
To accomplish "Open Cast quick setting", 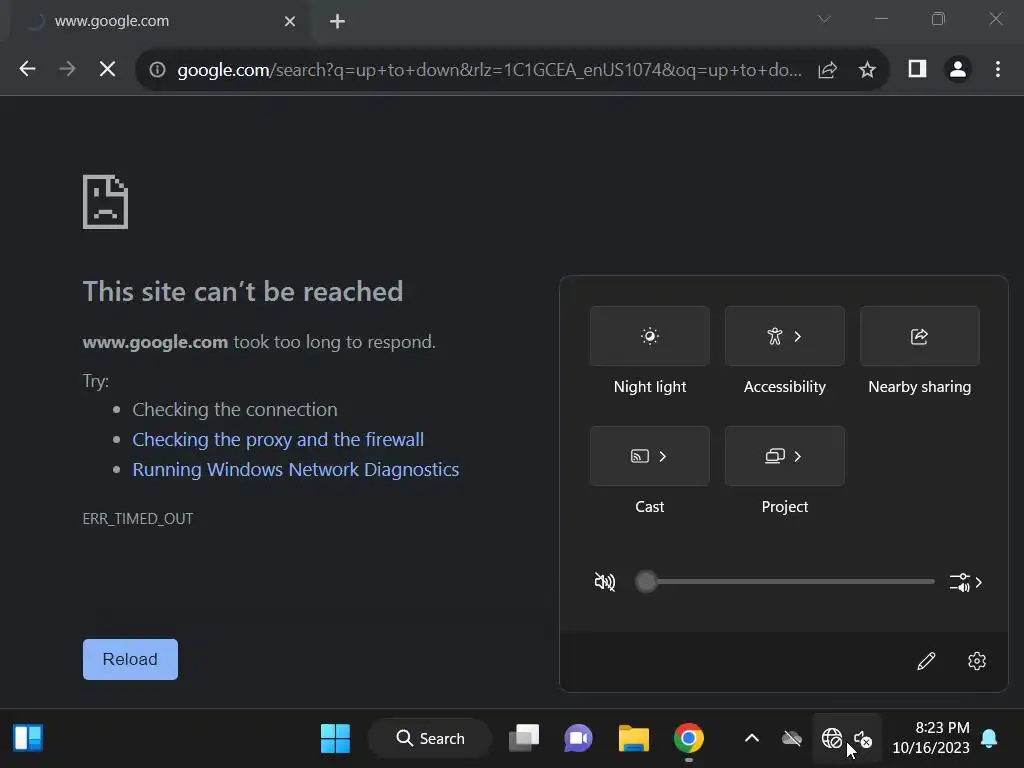I will point(649,456).
